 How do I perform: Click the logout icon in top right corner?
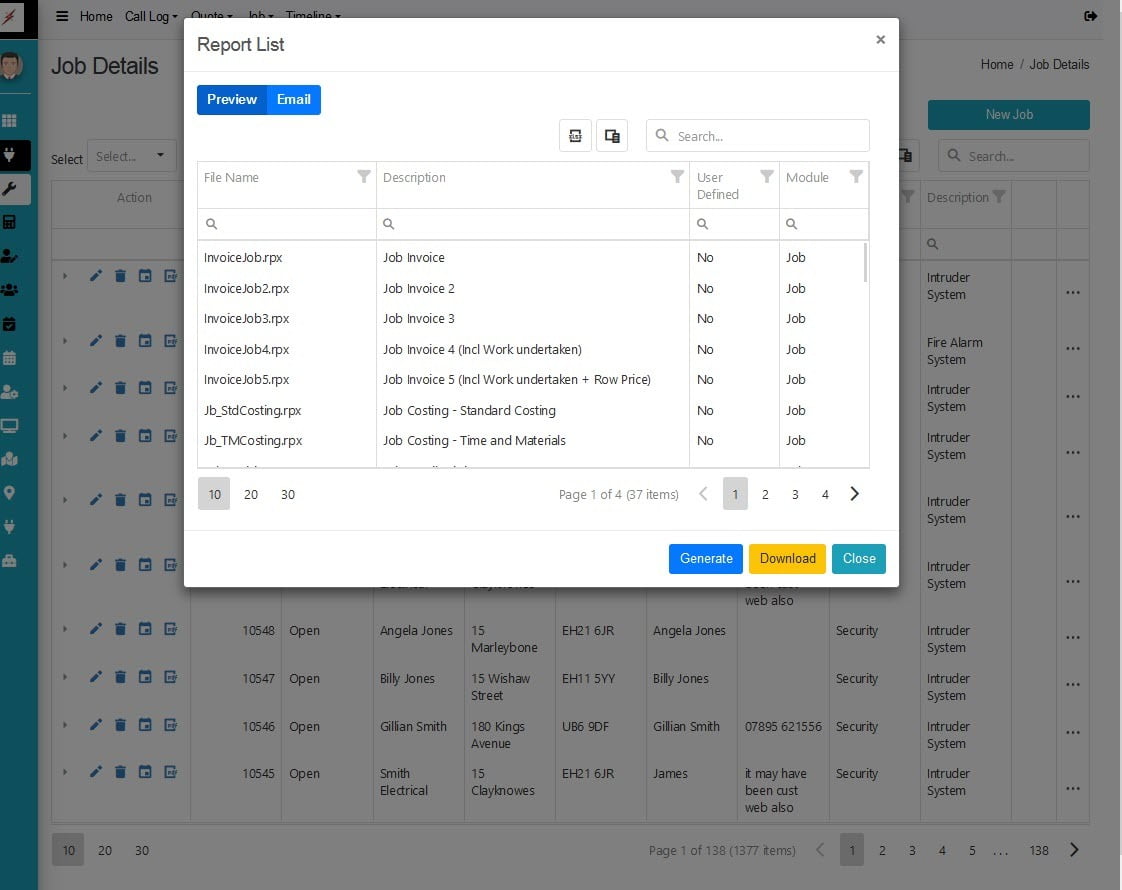1090,16
